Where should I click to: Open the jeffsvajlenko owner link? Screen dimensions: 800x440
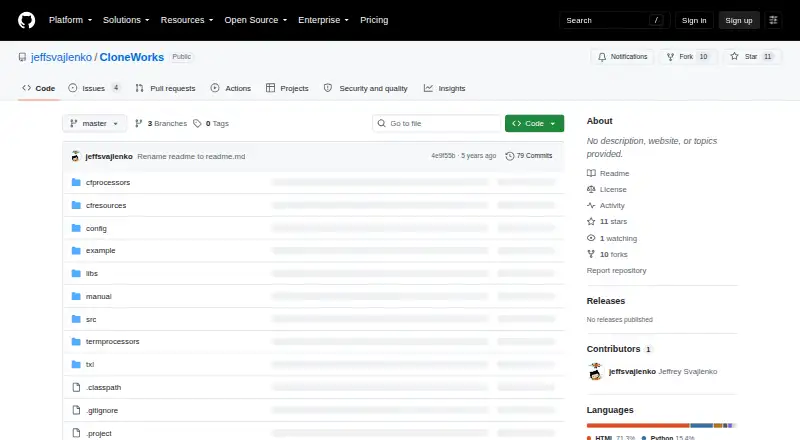click(x=61, y=57)
